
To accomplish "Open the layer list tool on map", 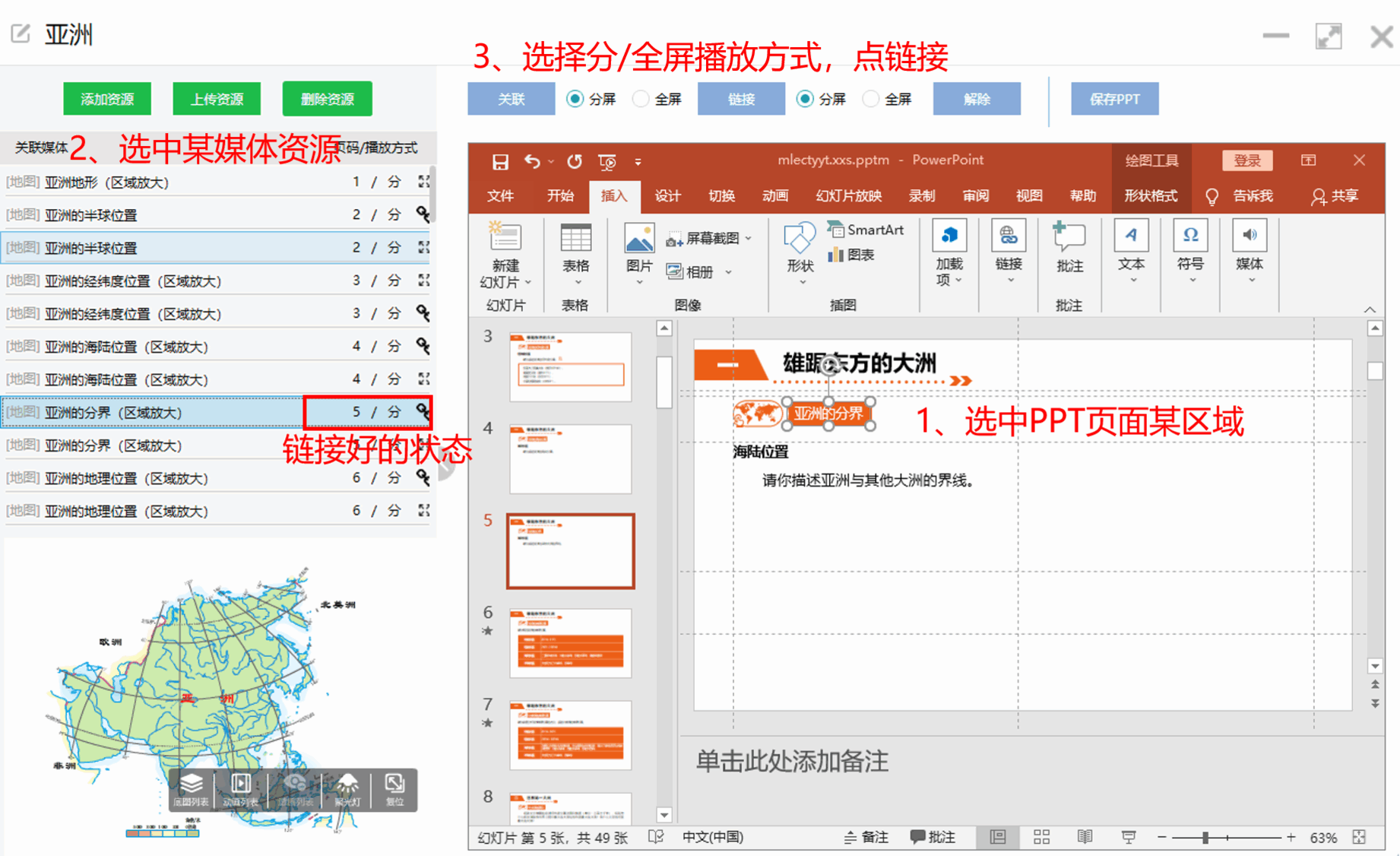I will [x=191, y=788].
